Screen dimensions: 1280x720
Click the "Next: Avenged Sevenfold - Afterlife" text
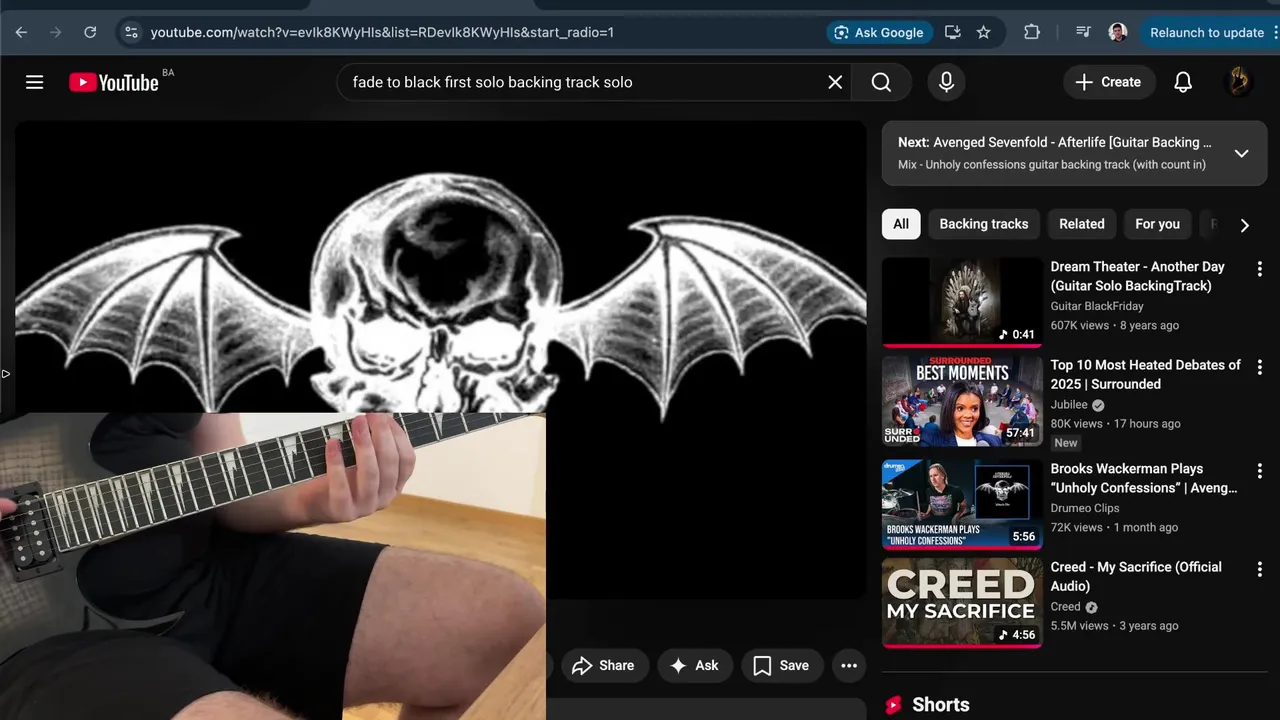1054,142
